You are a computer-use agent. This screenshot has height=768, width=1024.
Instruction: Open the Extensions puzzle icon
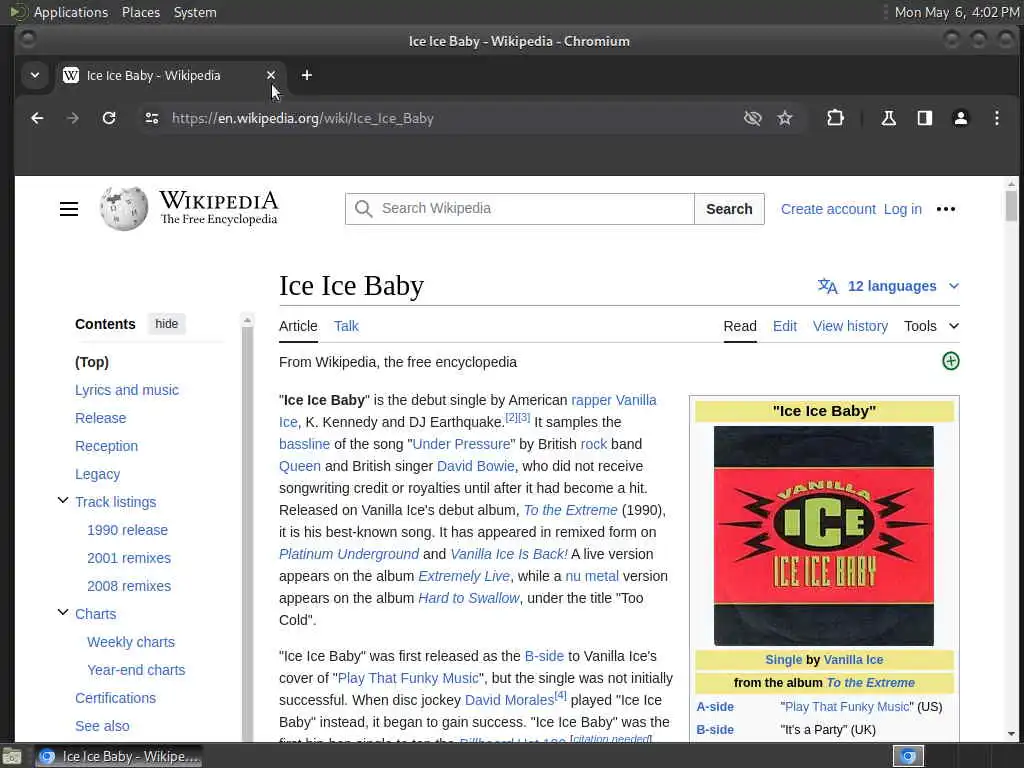point(835,118)
